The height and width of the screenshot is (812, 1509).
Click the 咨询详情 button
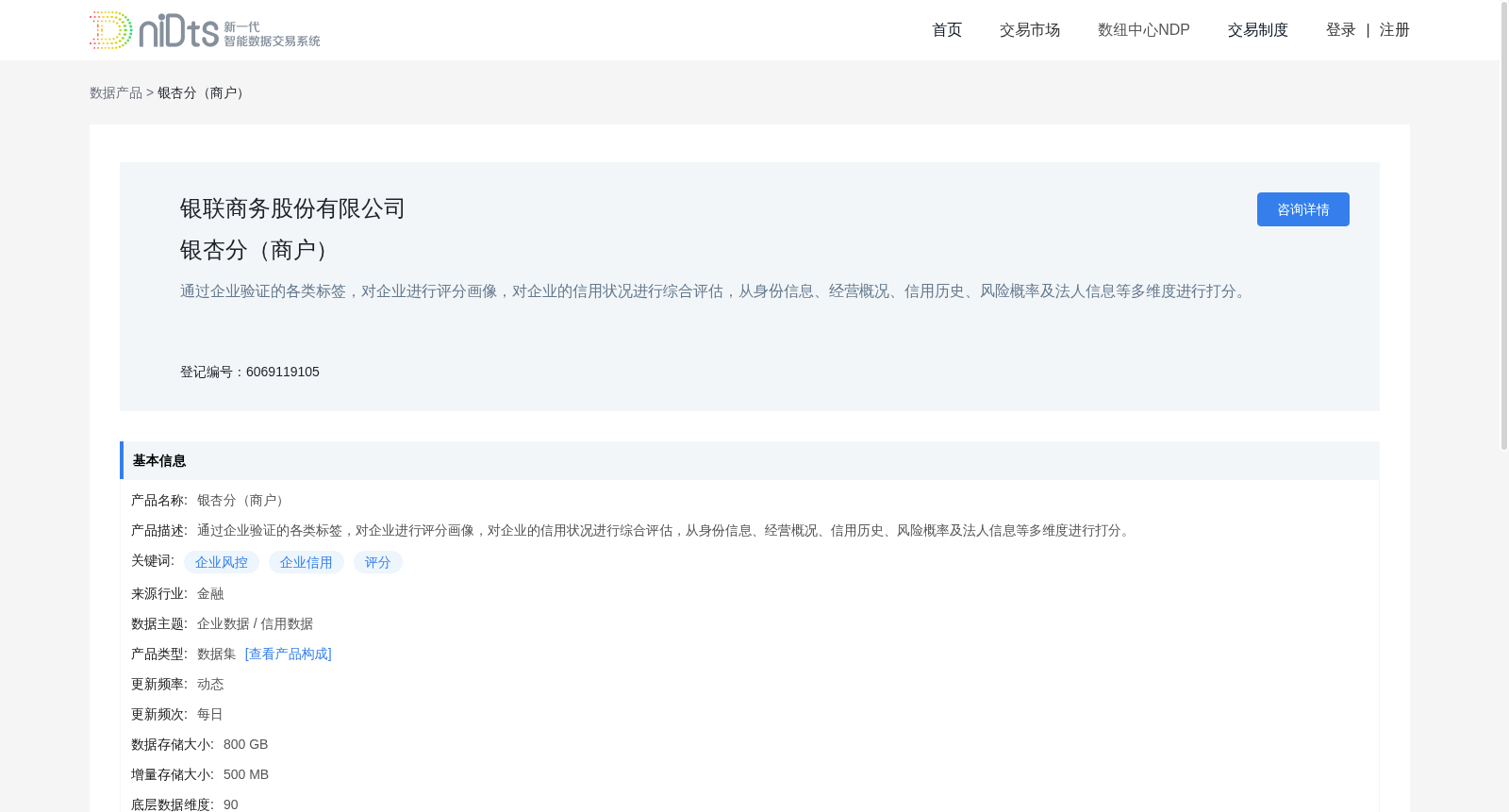(1303, 209)
